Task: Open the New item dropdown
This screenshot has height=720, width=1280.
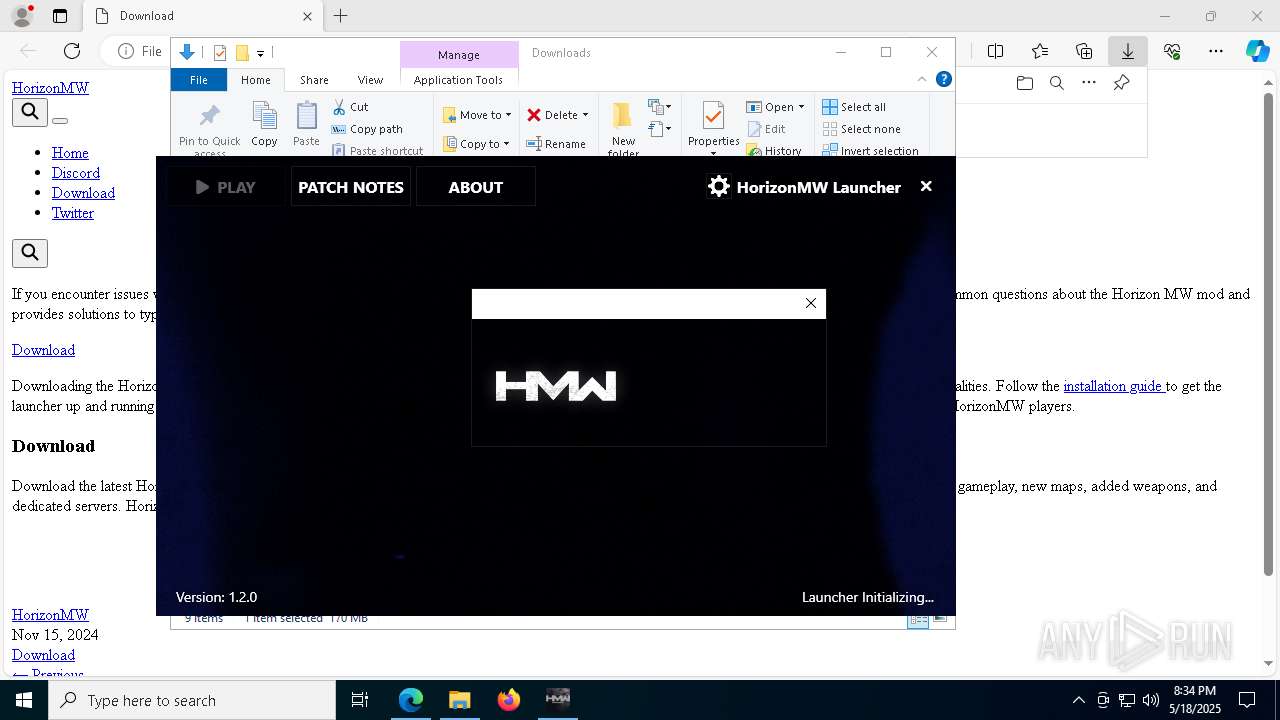Action: pyautogui.click(x=659, y=106)
